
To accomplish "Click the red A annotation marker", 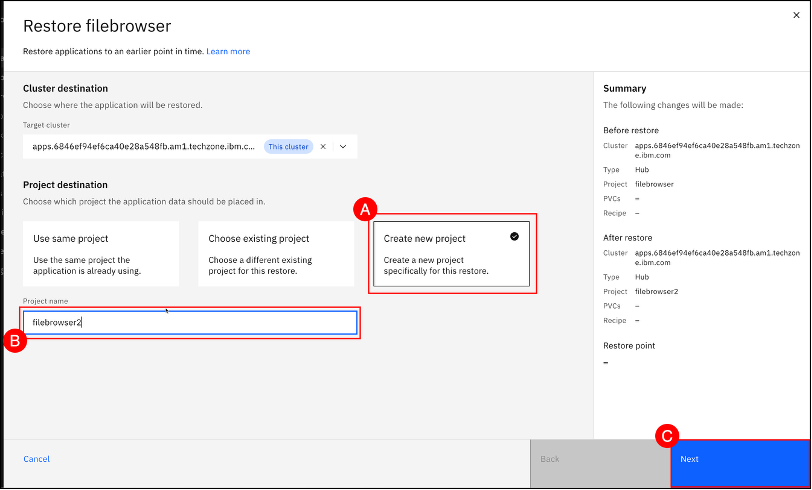I will 366,209.
